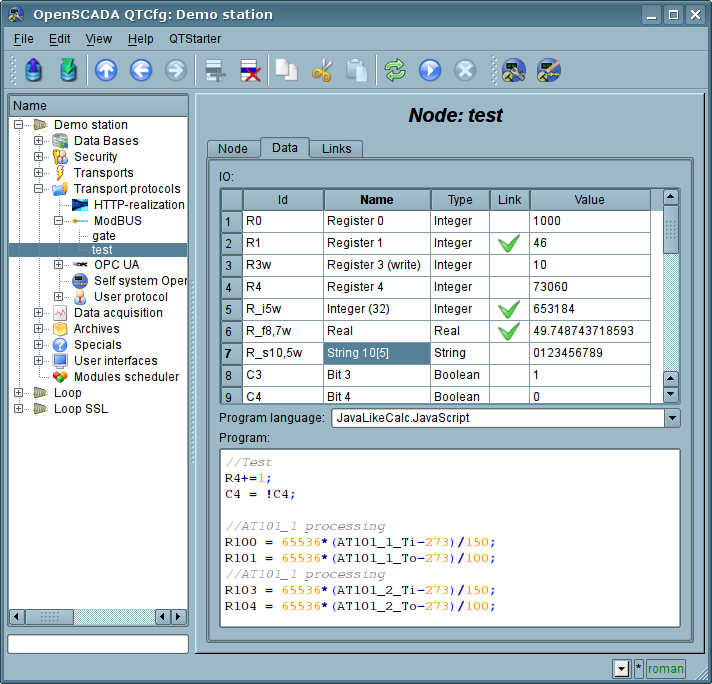Toggle the Link checkmark for R_f8,7w row
Screen dimensions: 712x684
[509, 331]
